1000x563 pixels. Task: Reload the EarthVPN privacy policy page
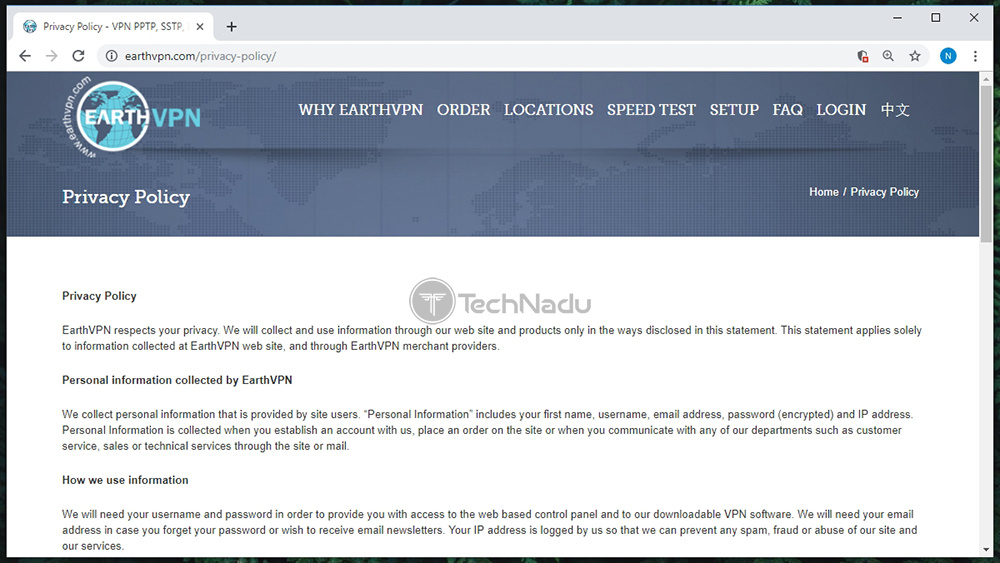tap(78, 56)
